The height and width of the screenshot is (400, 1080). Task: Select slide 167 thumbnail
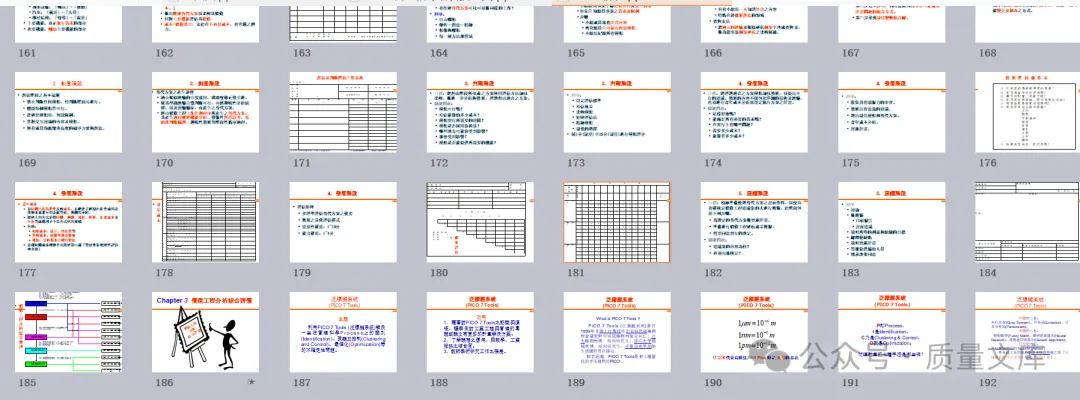click(891, 24)
